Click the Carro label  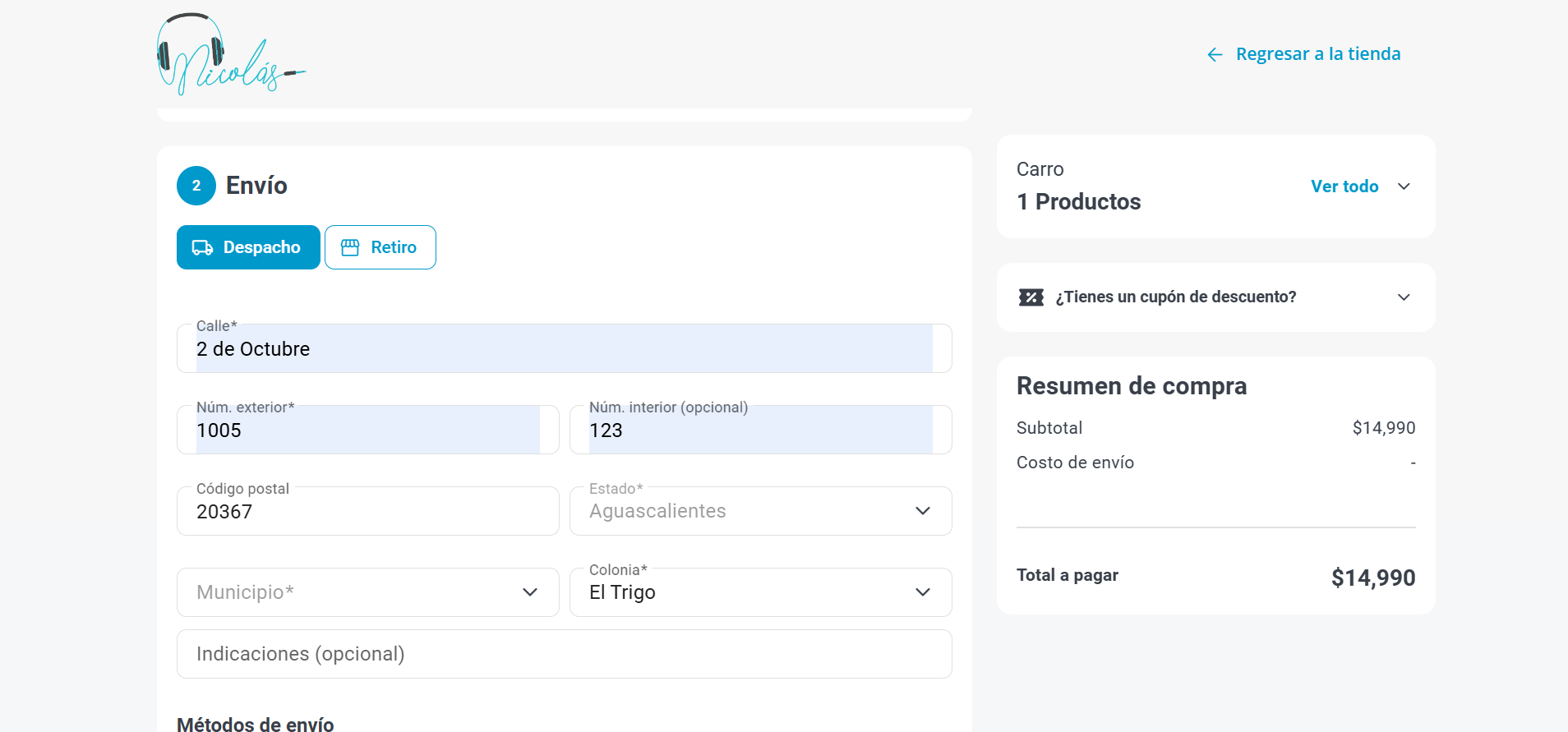1040,169
